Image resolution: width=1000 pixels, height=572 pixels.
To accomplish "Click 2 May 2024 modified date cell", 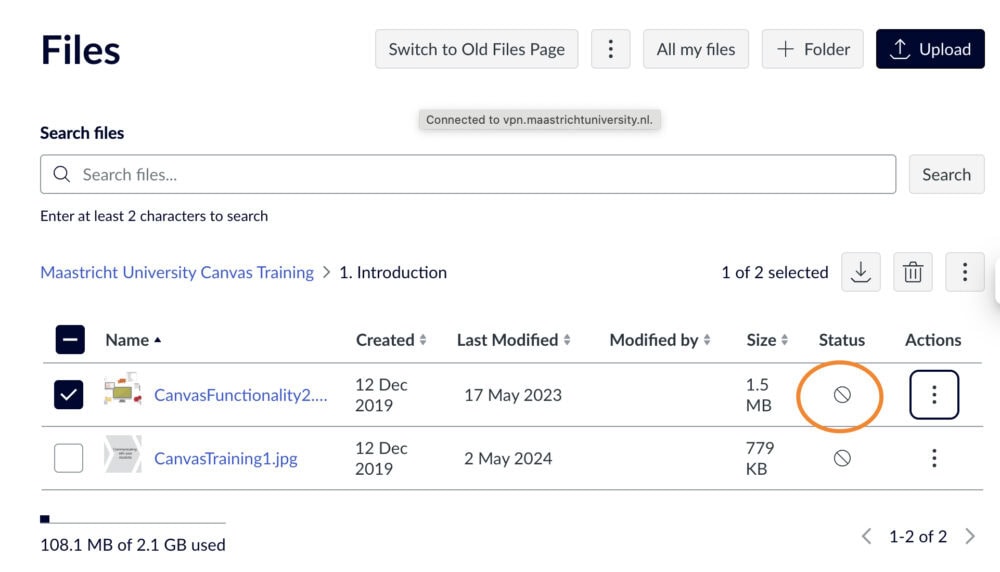I will [508, 458].
